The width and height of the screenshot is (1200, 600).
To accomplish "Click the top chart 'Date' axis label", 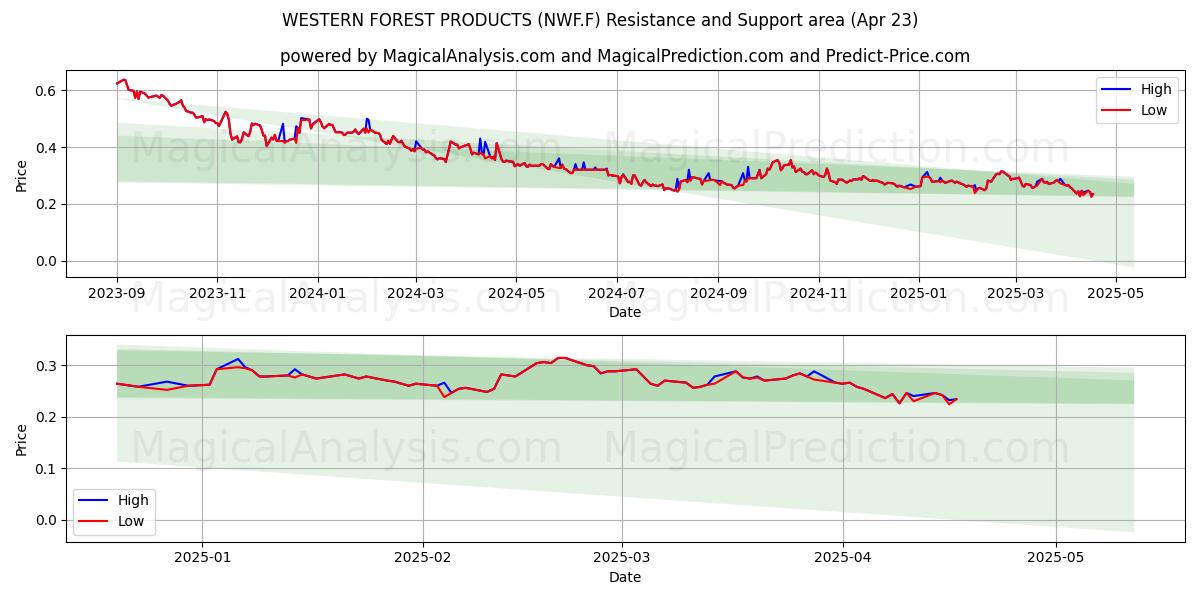I will coord(625,313).
